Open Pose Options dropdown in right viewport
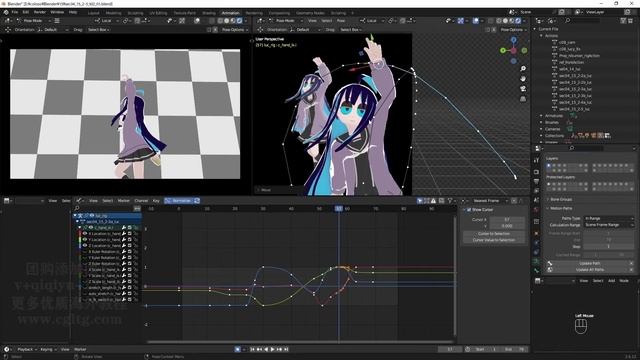The image size is (640, 360). tap(512, 30)
